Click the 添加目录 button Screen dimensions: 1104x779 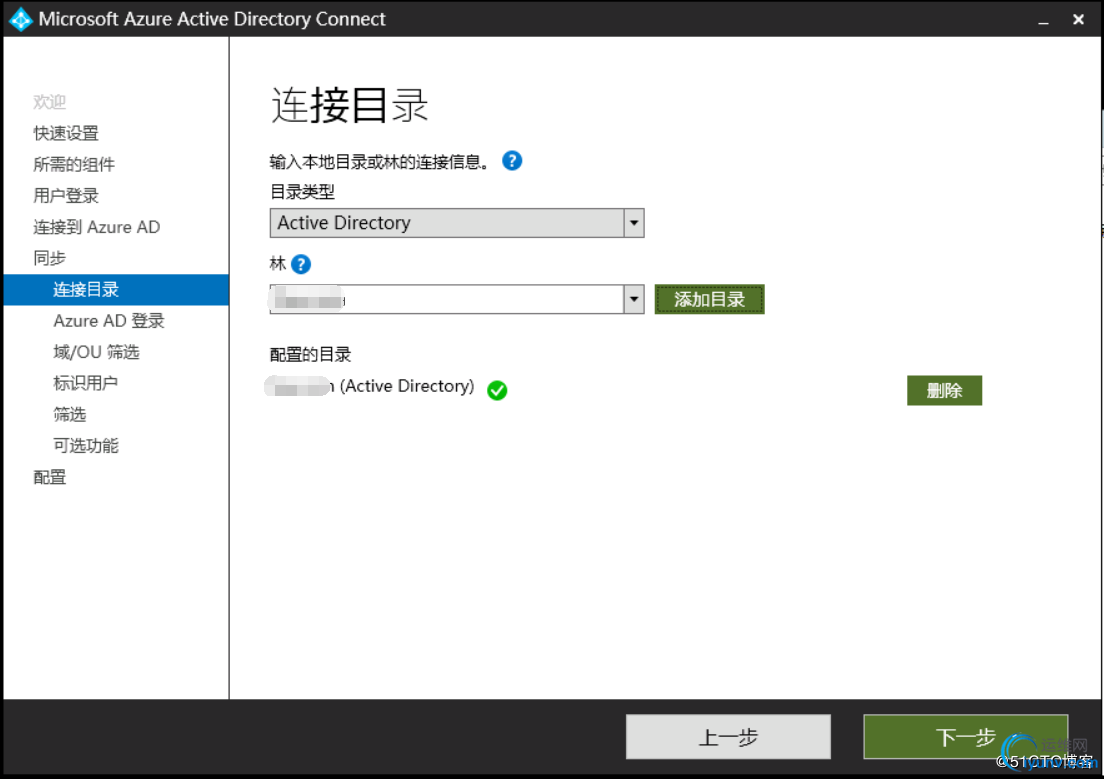click(x=709, y=299)
